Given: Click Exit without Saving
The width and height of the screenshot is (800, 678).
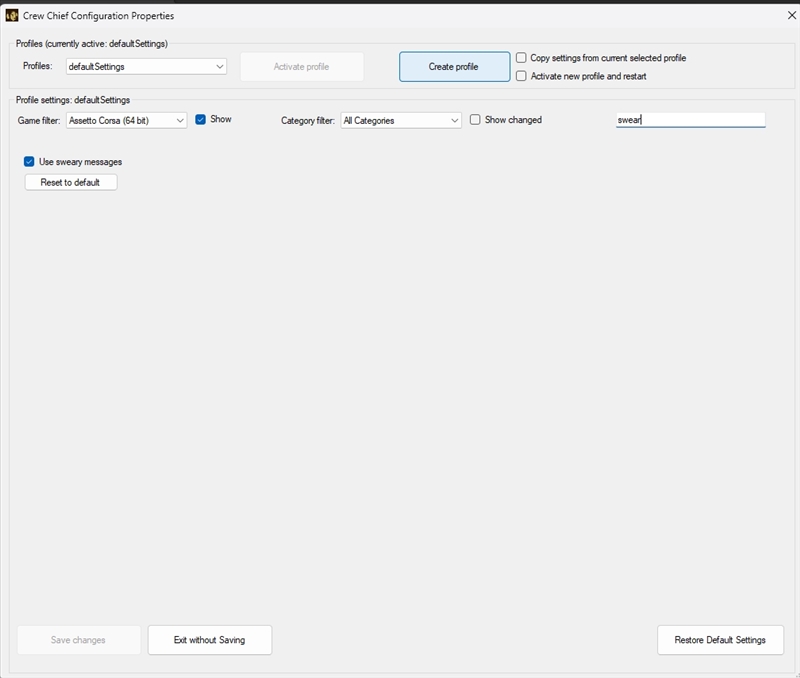Looking at the screenshot, I should tap(210, 640).
